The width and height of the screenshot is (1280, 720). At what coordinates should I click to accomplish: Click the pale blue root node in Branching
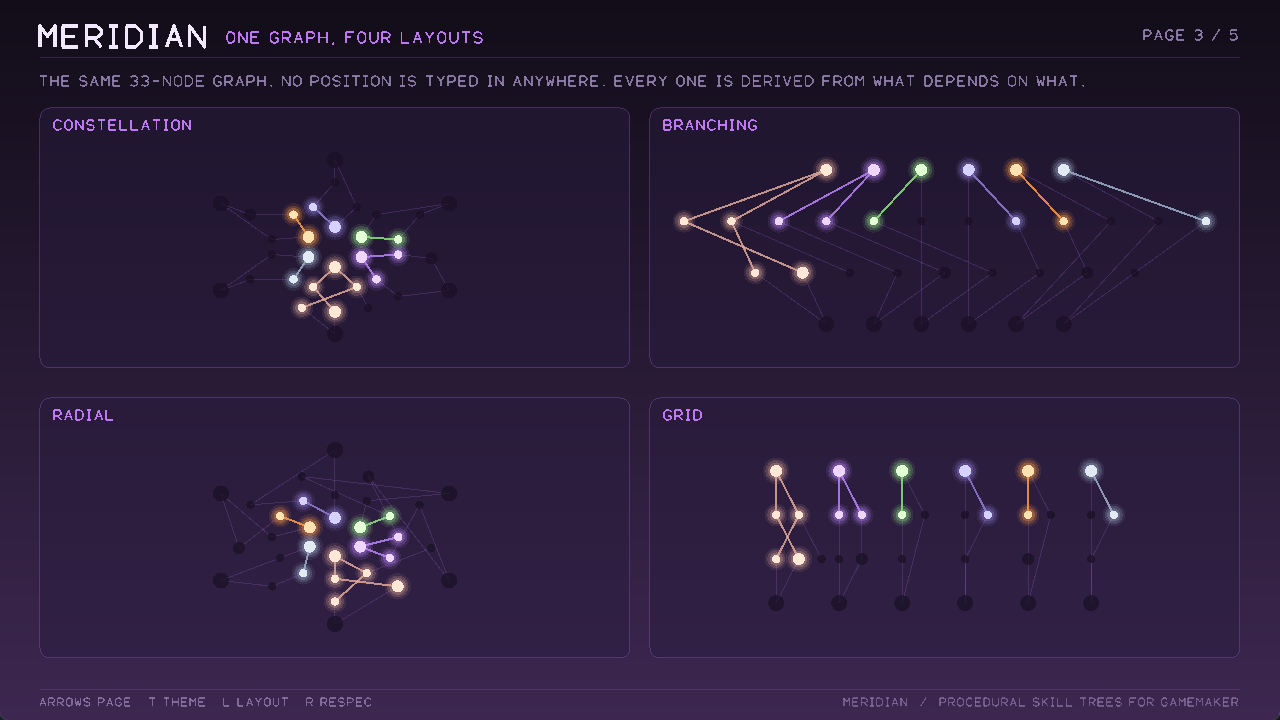pyautogui.click(x=1064, y=170)
